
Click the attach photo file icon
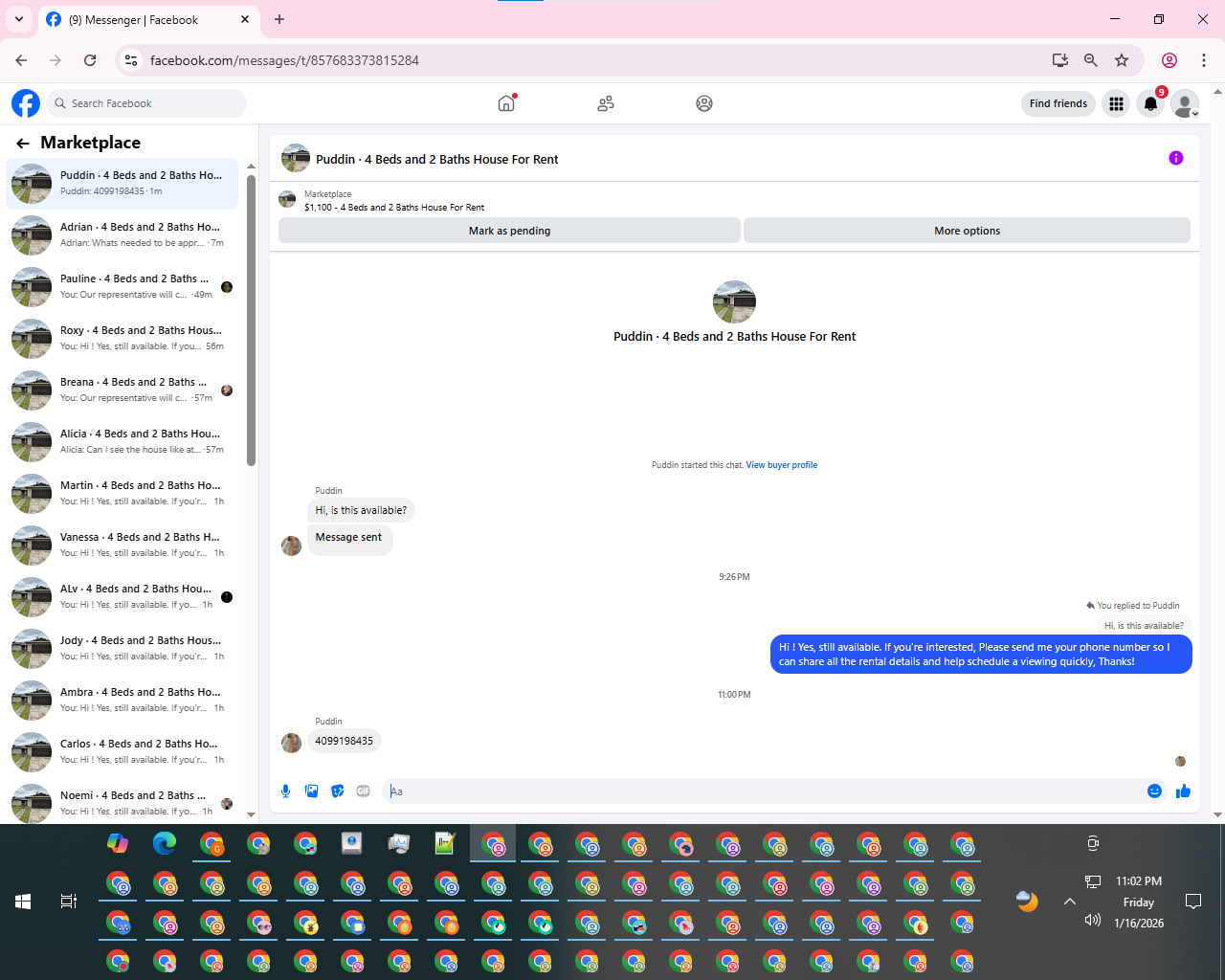coord(311,791)
